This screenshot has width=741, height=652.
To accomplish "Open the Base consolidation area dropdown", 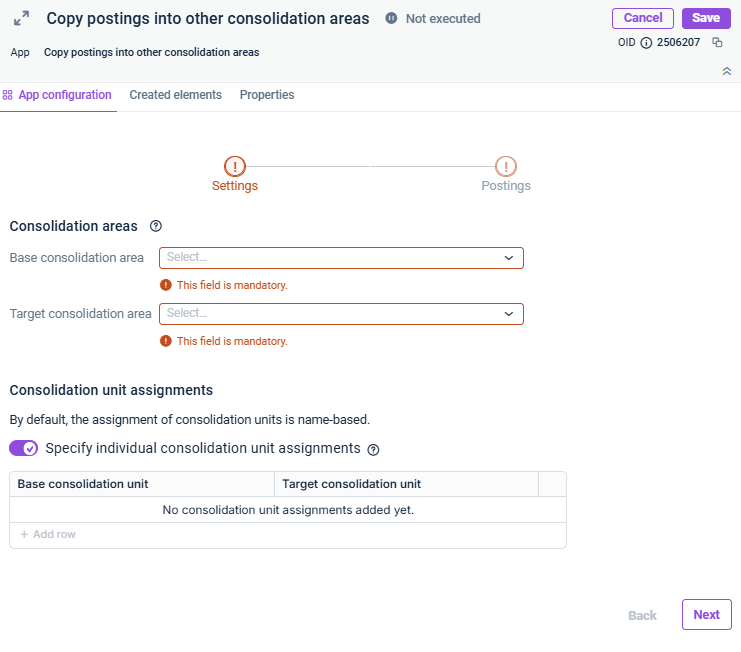I will 341,258.
